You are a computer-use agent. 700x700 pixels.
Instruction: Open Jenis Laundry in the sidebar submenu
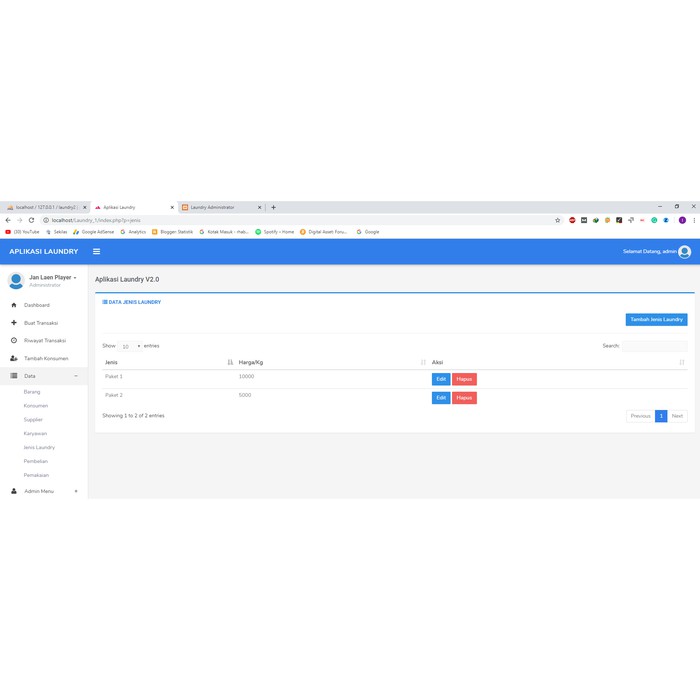[39, 447]
